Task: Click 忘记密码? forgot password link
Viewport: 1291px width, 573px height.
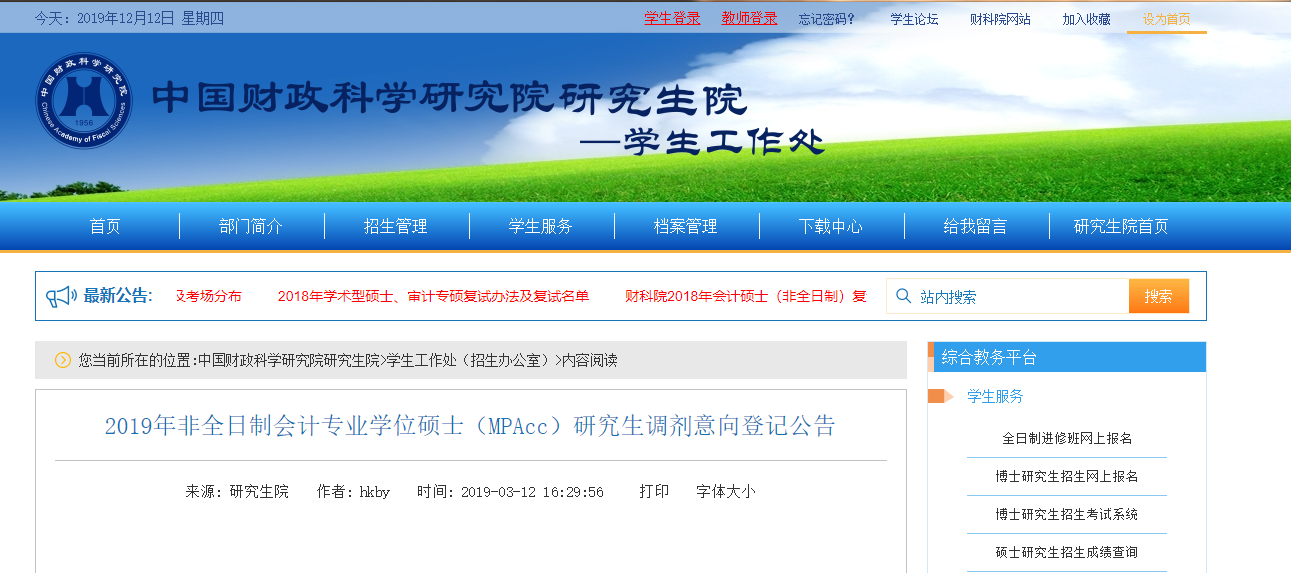Action: click(x=827, y=19)
